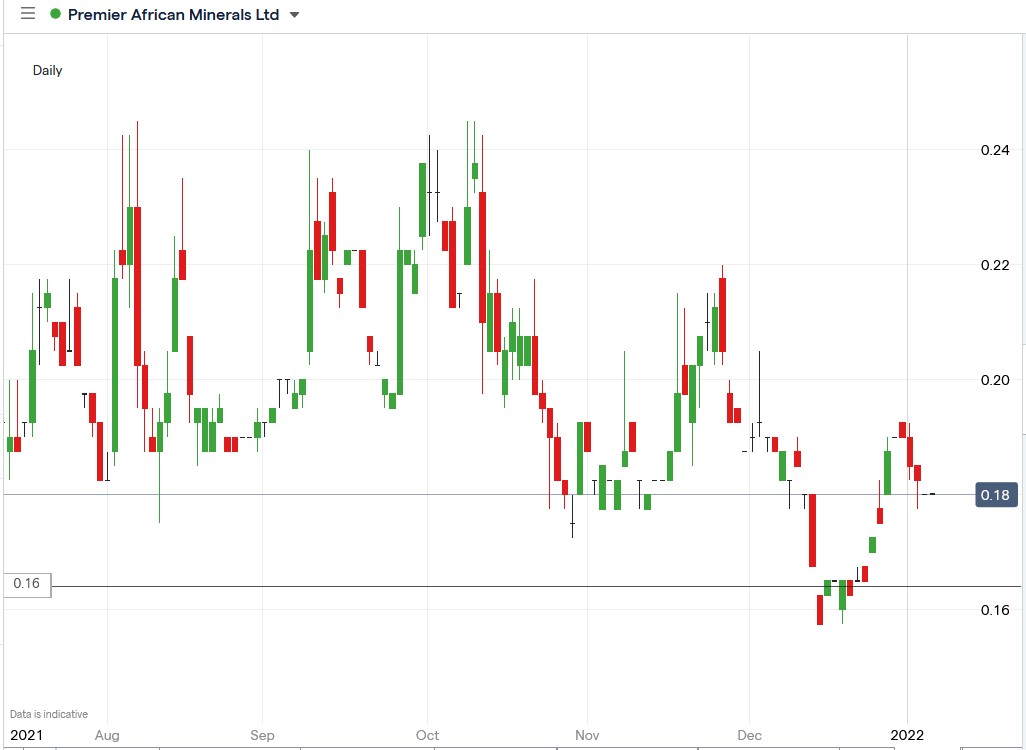Click the 2022 label on time axis
This screenshot has width=1026, height=750.
(906, 734)
